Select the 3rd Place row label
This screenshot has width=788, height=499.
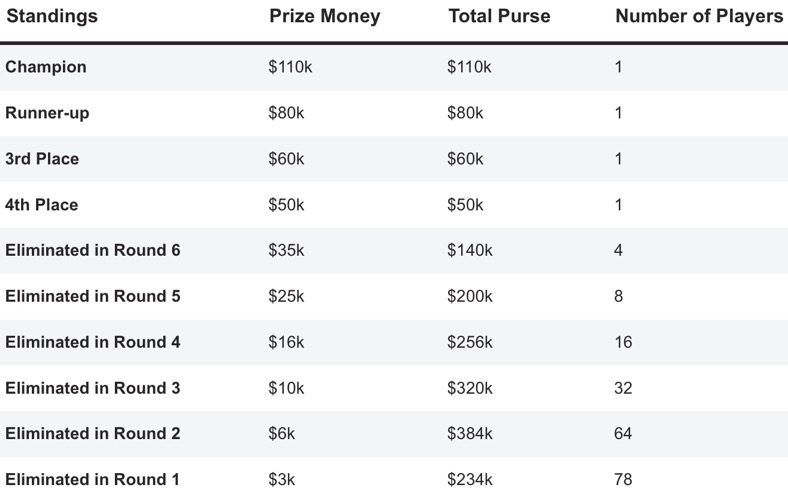point(42,159)
